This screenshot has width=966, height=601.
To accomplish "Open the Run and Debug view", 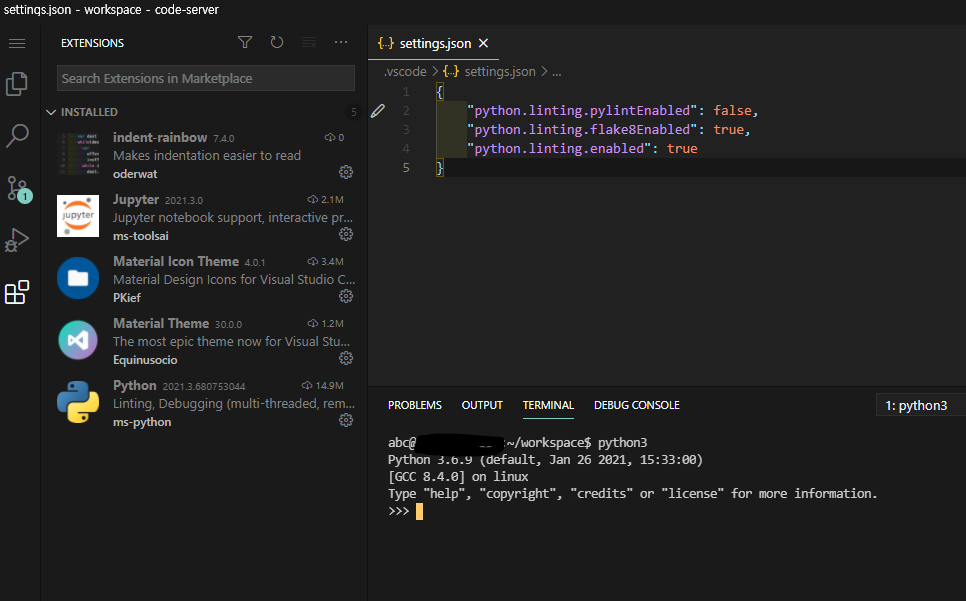I will [x=17, y=240].
